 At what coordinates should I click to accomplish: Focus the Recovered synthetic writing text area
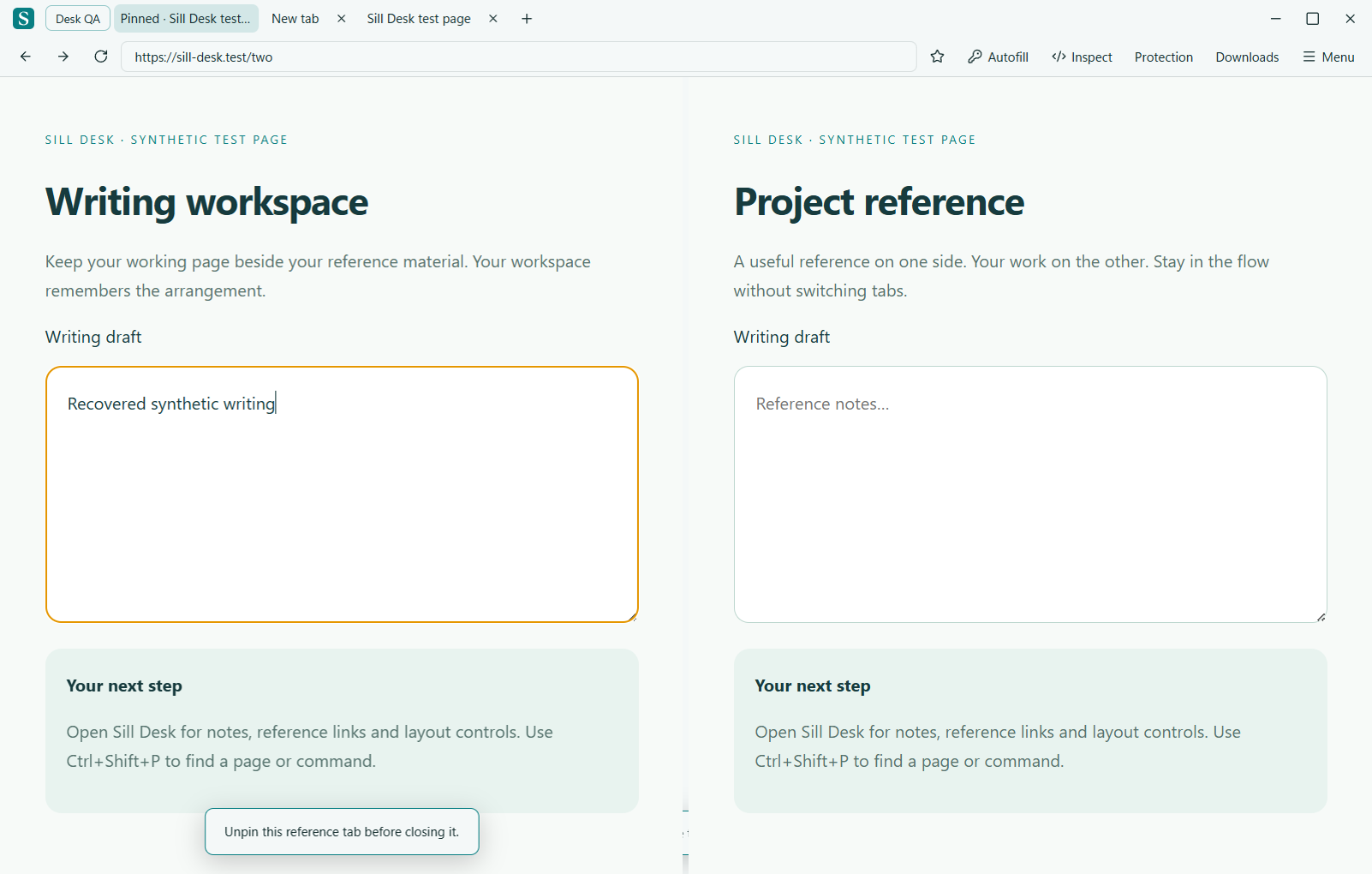[x=342, y=494]
